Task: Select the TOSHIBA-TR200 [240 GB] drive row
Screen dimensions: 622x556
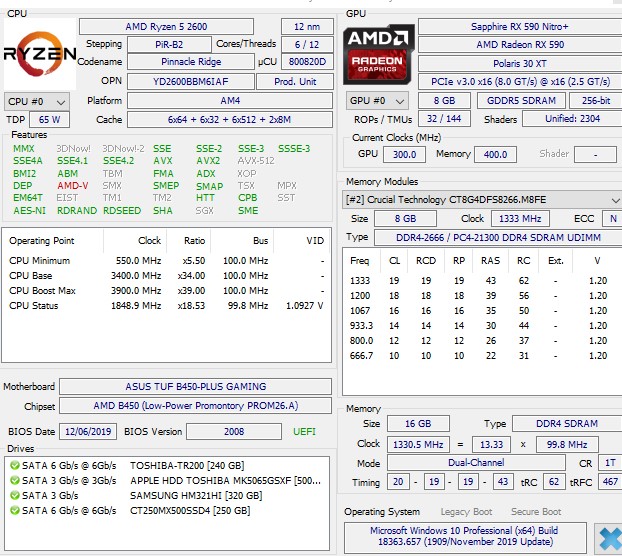Action: coord(167,466)
